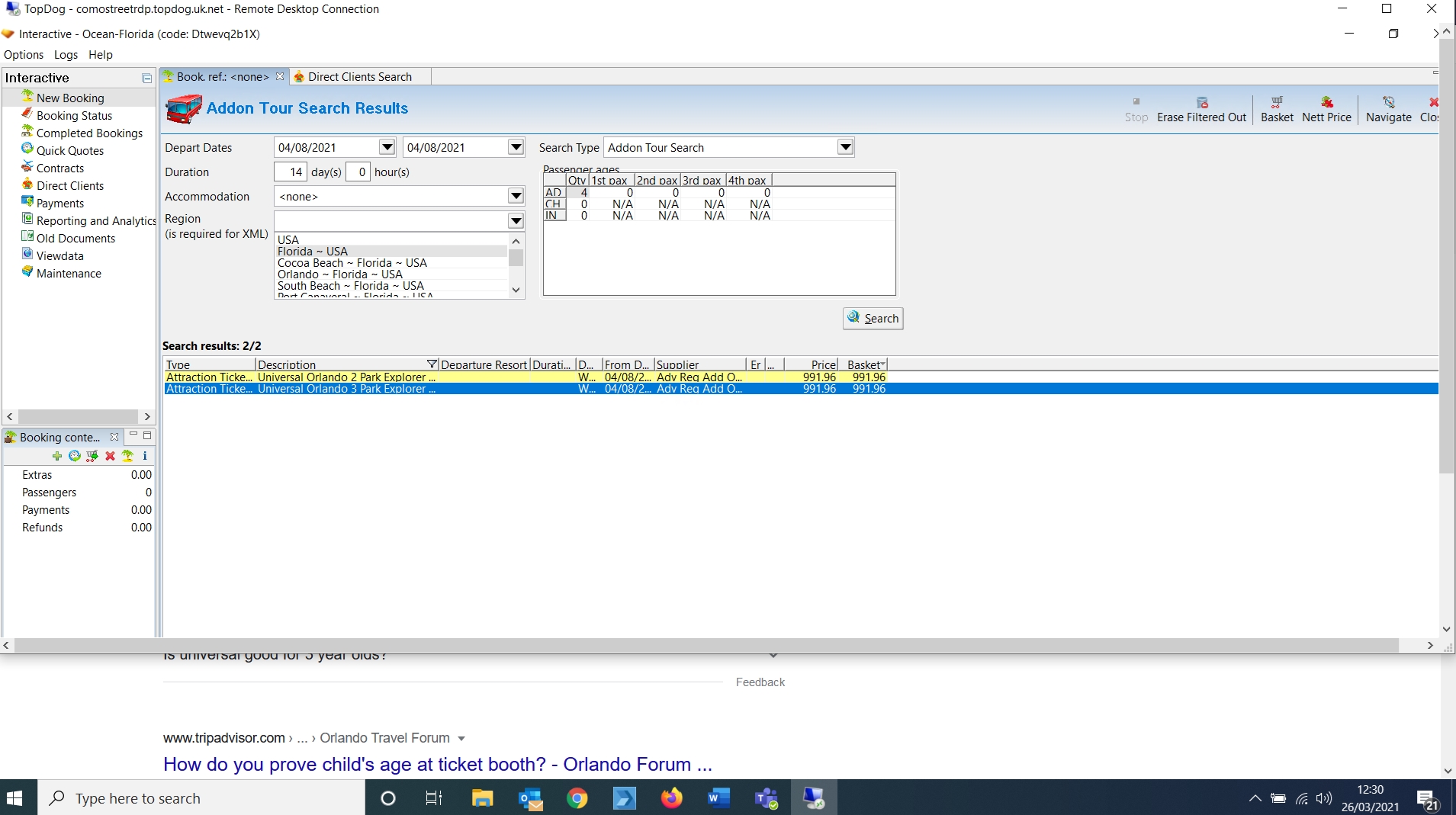Click the Description column filter arrow
This screenshot has width=1456, height=815.
[432, 364]
